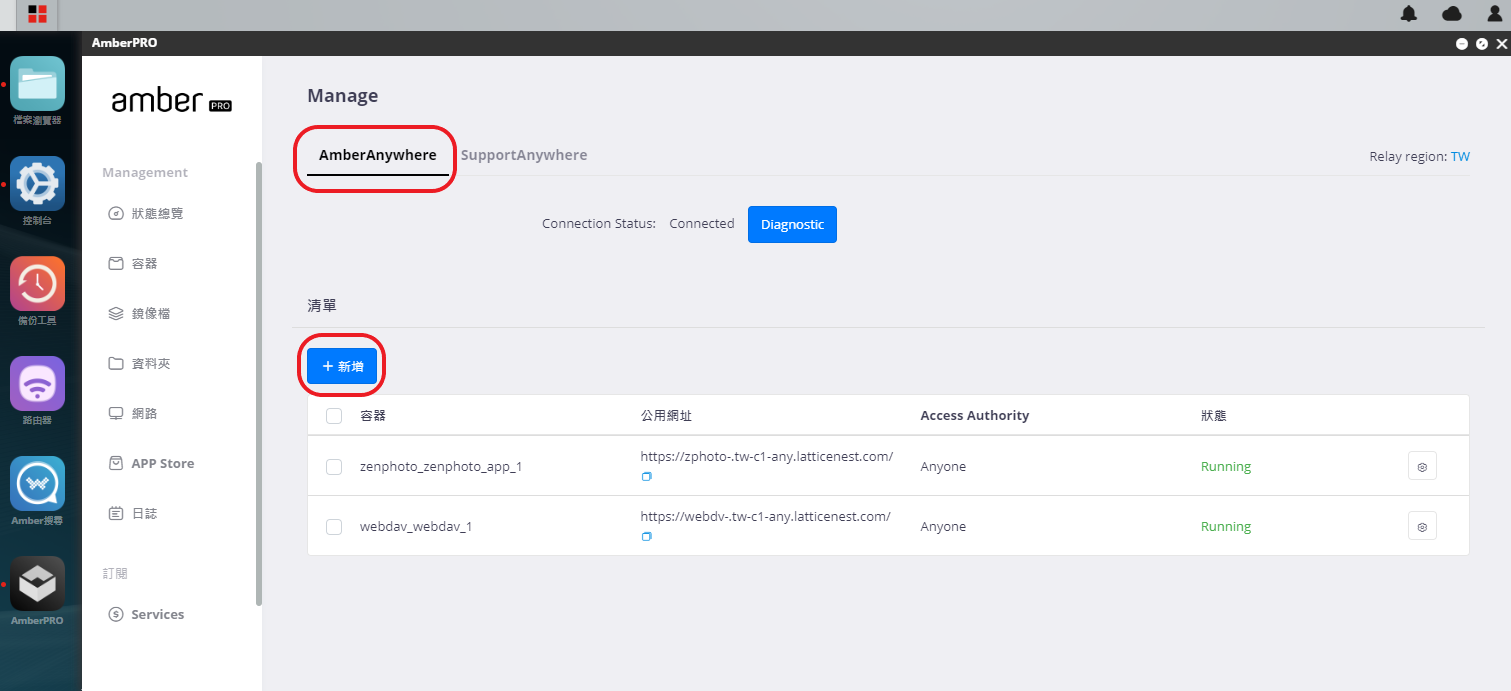Click the Running status for webdav_webdav_1
The height and width of the screenshot is (691, 1511).
(1226, 527)
